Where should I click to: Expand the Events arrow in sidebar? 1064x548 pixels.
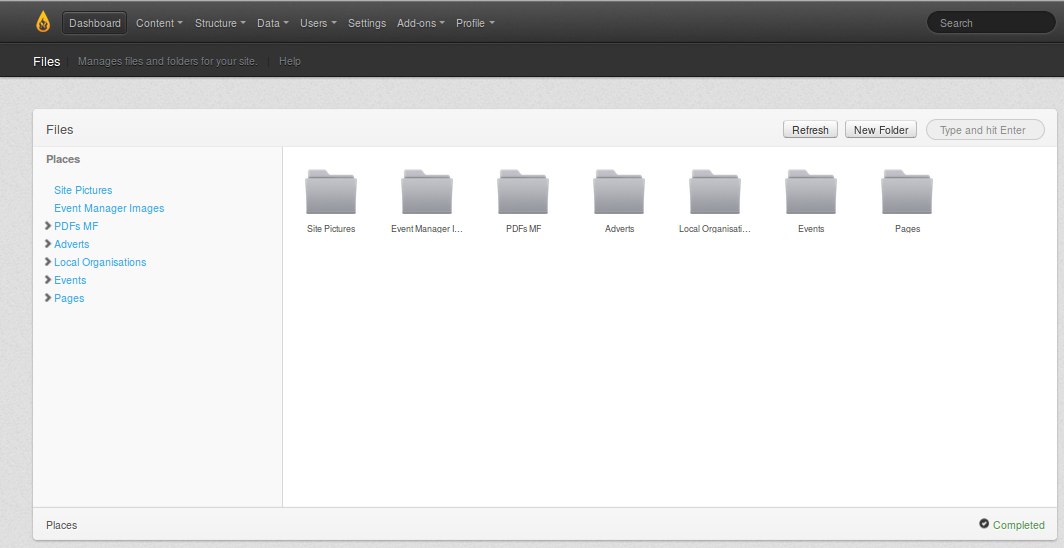pos(48,280)
